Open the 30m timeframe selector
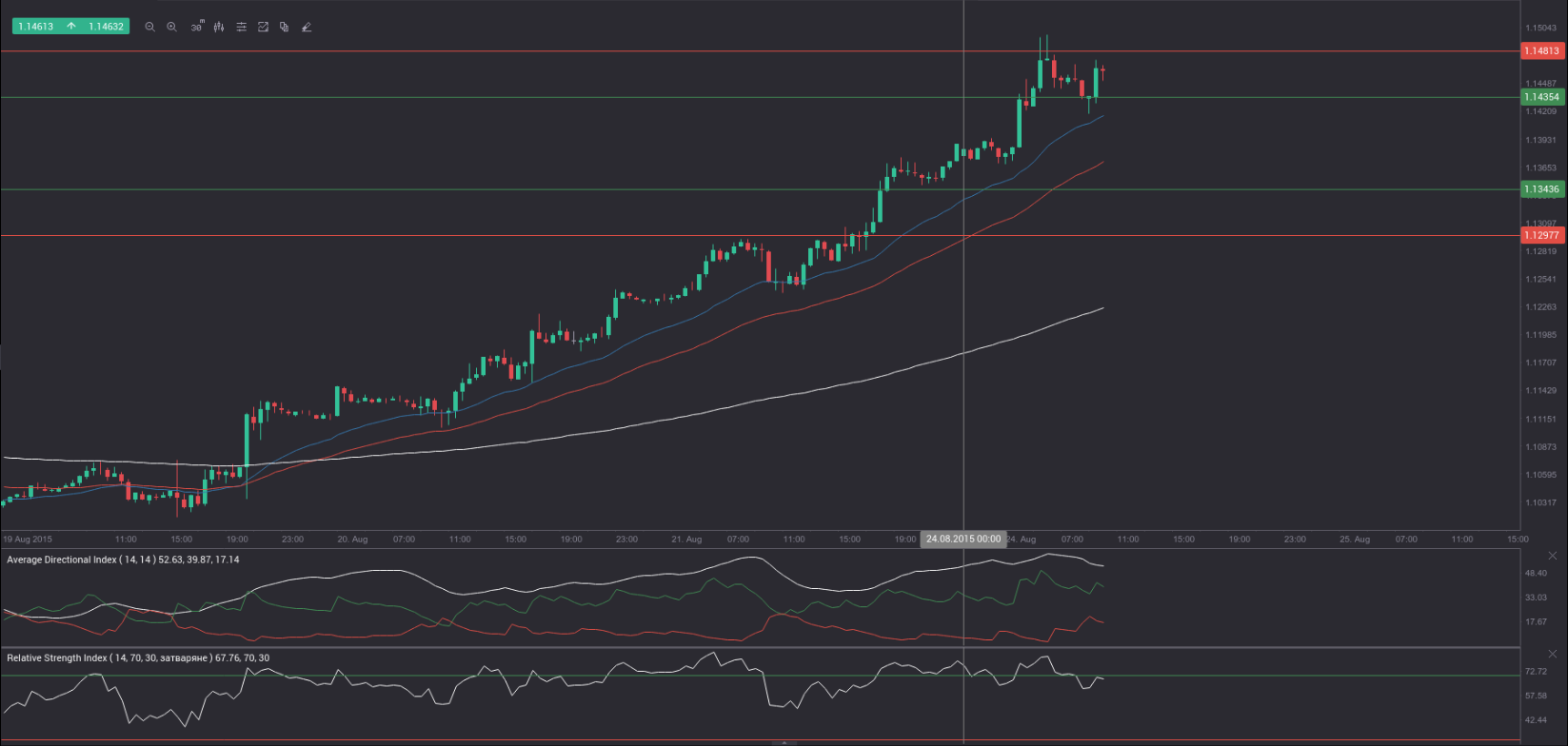 pos(196,27)
